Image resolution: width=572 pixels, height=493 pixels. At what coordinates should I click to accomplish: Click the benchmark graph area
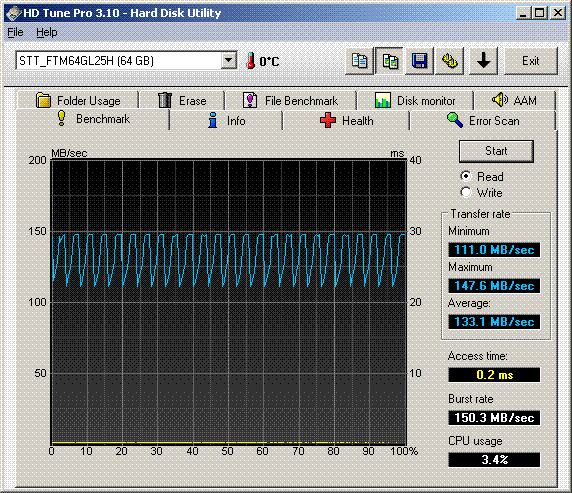pyautogui.click(x=228, y=302)
